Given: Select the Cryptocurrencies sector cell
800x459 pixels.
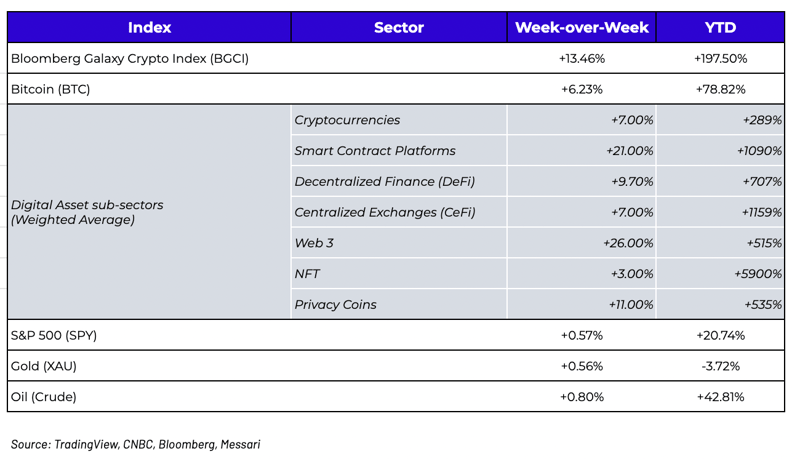Looking at the screenshot, I should [x=347, y=120].
